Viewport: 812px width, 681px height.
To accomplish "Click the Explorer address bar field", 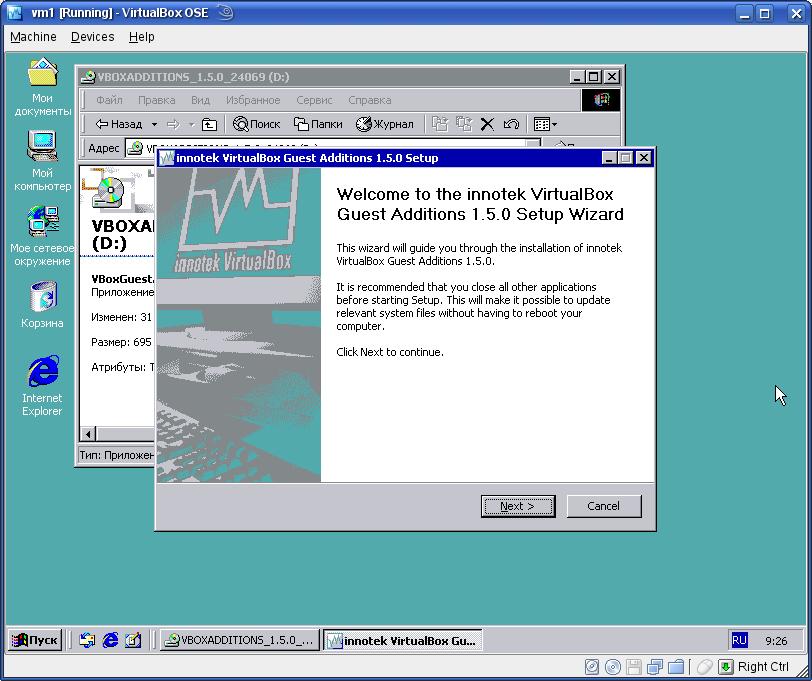I will pos(332,148).
